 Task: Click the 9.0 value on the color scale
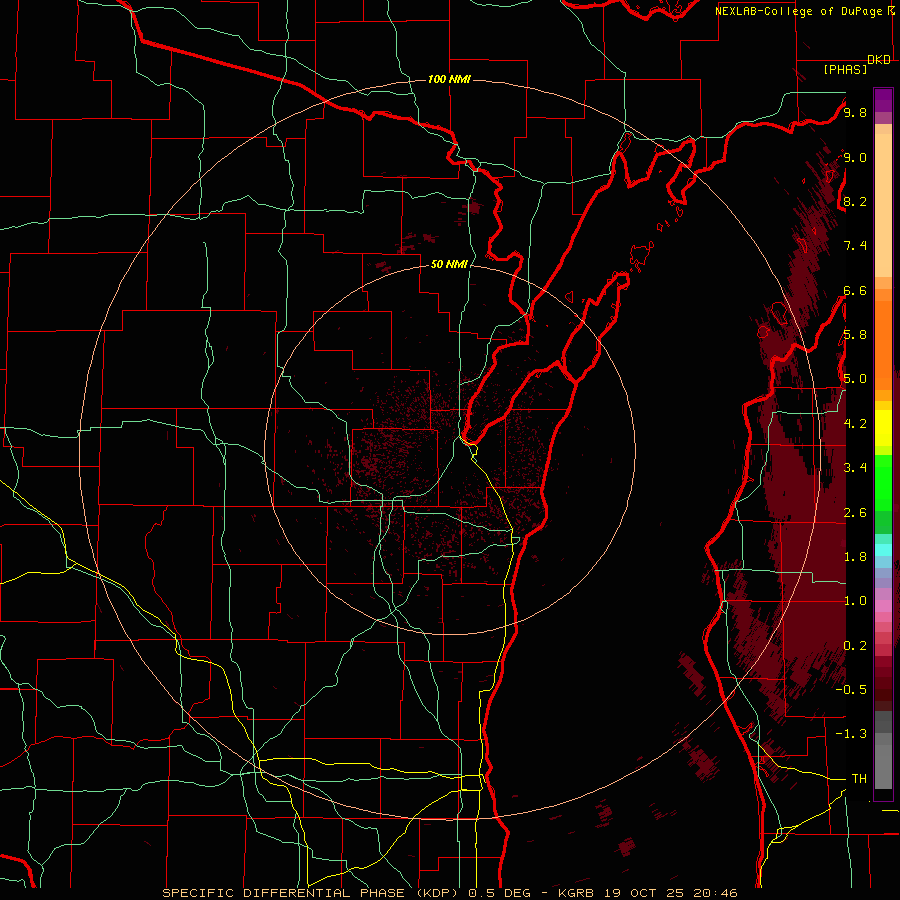pyautogui.click(x=855, y=157)
